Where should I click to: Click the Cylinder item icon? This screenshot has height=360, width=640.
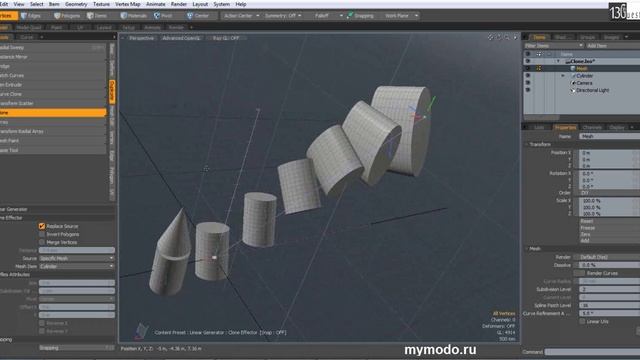573,76
